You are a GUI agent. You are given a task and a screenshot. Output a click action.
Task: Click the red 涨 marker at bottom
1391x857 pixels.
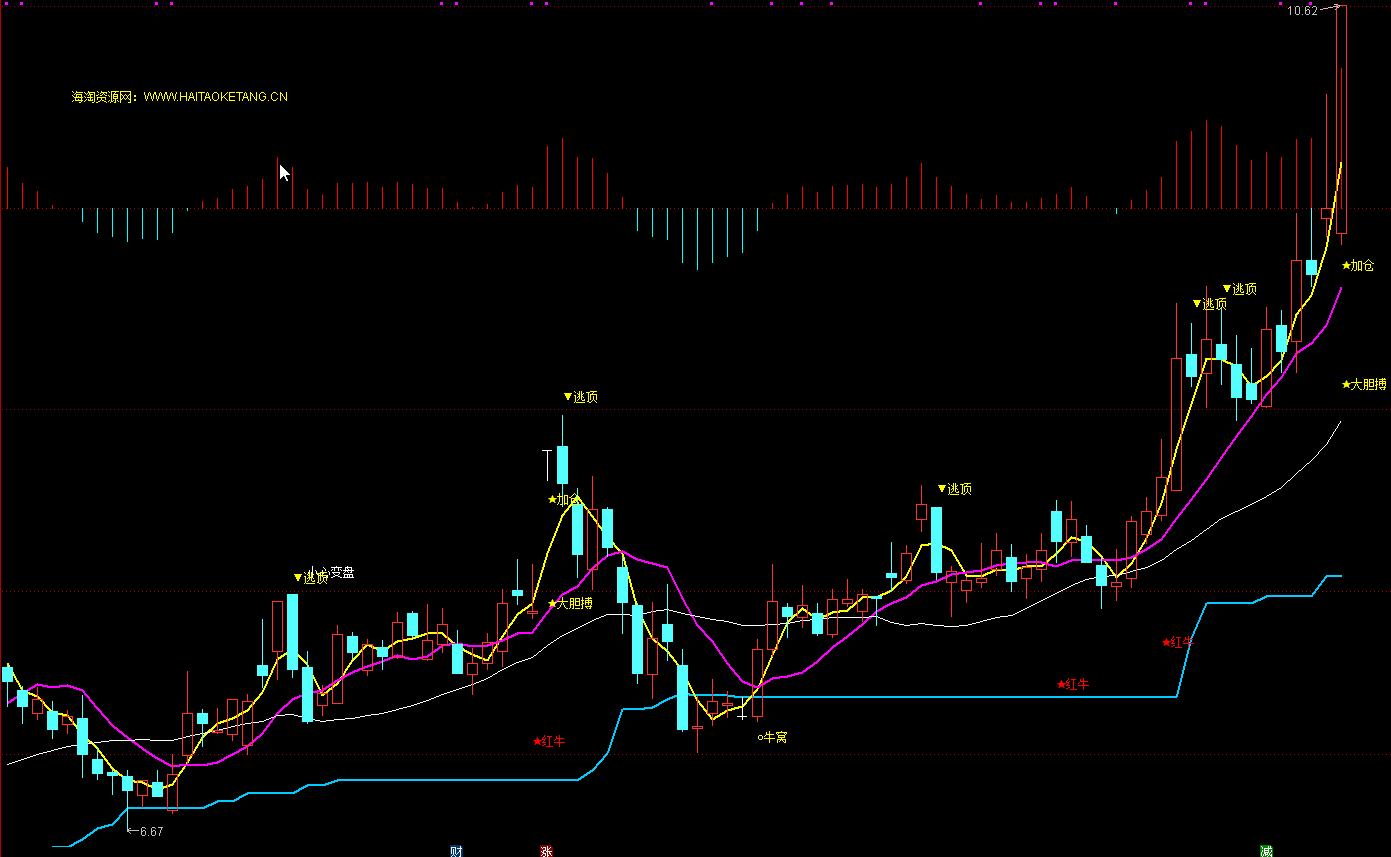[546, 851]
